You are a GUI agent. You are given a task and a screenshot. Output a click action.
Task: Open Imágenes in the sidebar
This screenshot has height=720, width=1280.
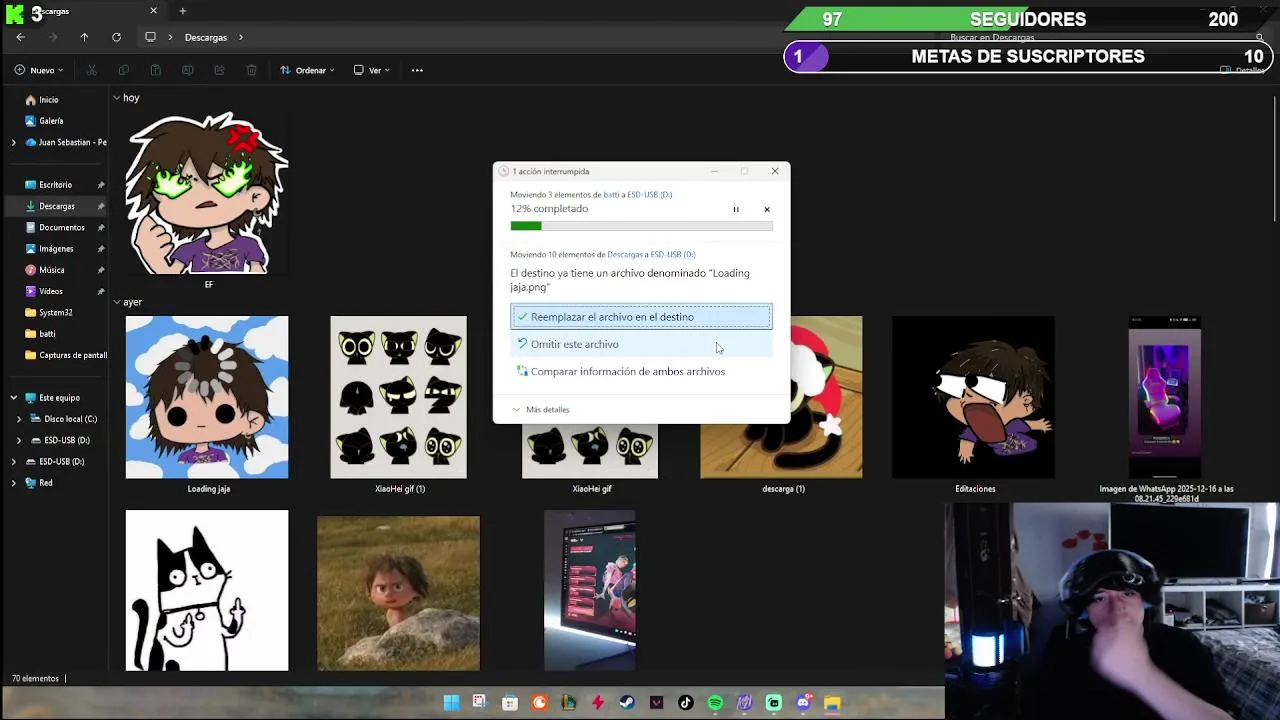[56, 249]
